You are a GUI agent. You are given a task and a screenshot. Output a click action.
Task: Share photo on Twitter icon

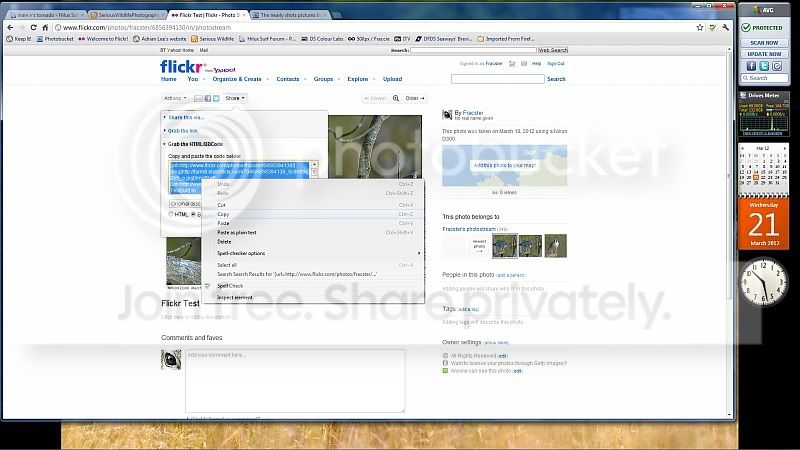point(216,98)
